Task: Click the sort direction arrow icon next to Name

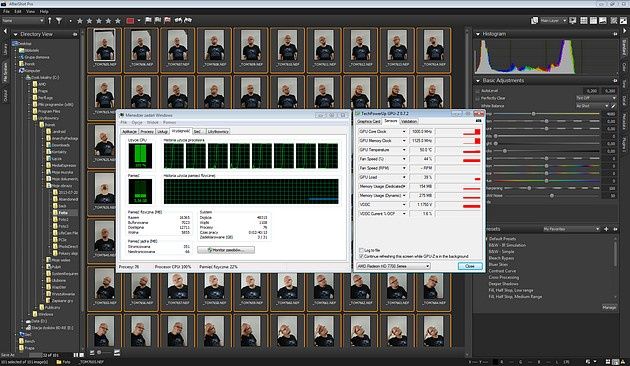Action: (x=50, y=20)
